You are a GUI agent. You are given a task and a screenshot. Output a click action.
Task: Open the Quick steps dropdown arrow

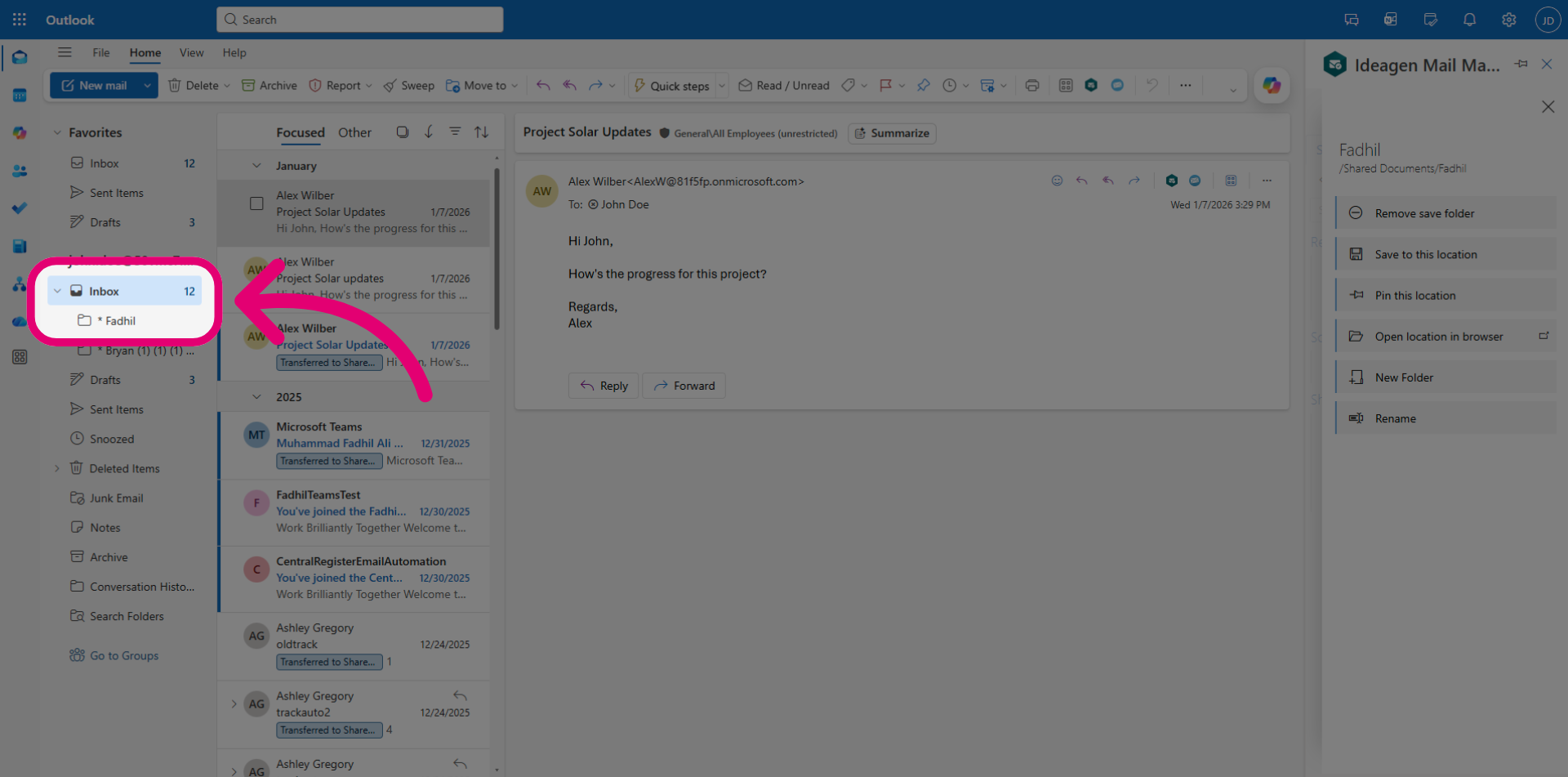721,85
